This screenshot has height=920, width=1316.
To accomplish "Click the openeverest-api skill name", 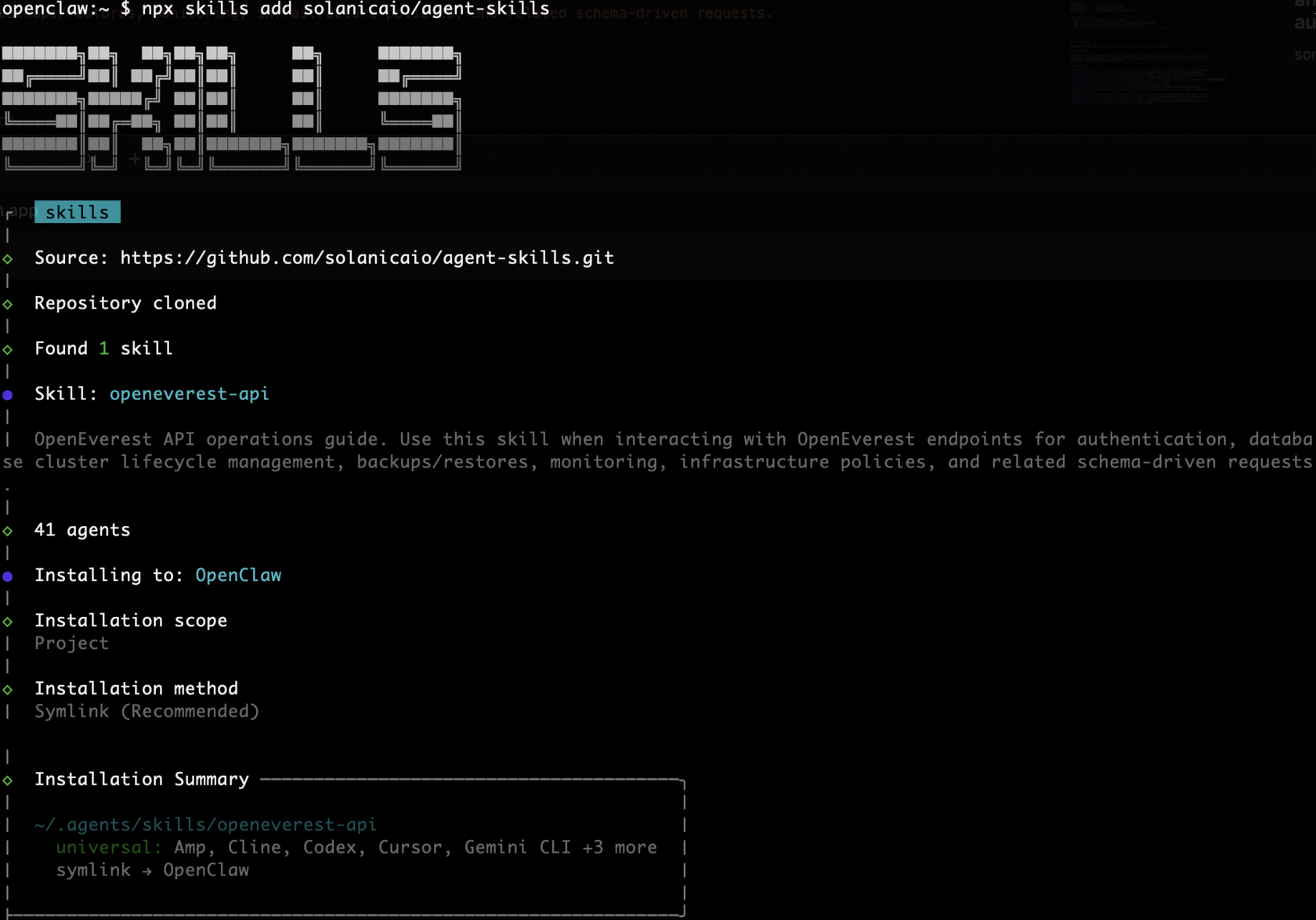I will (190, 394).
